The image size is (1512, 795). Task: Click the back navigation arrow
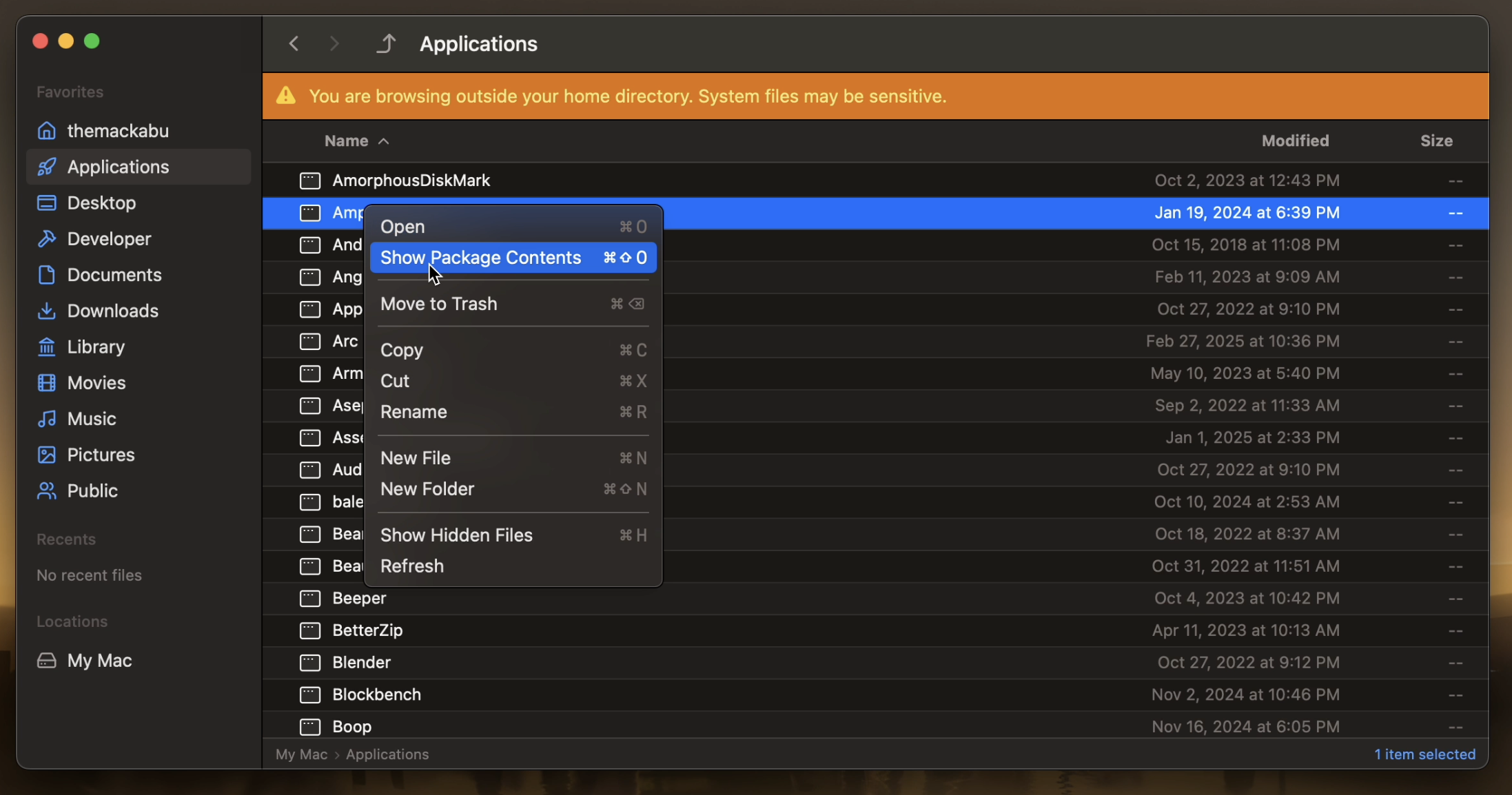(294, 43)
